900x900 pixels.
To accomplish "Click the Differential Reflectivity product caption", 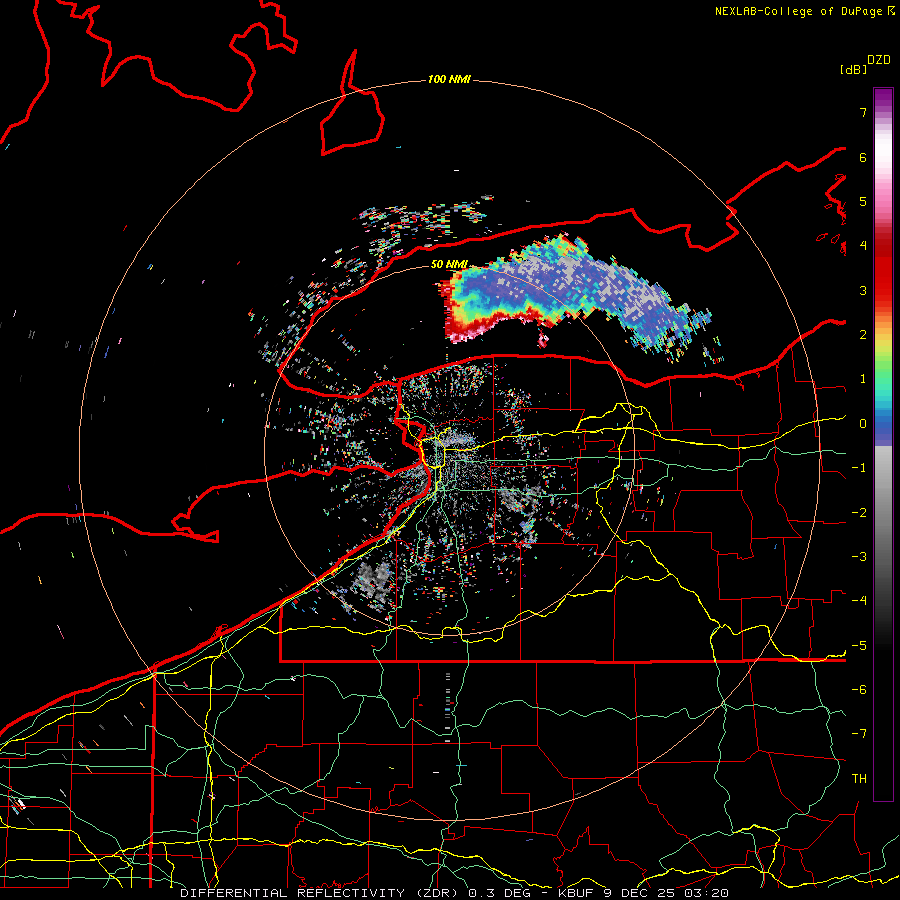I will 454,893.
